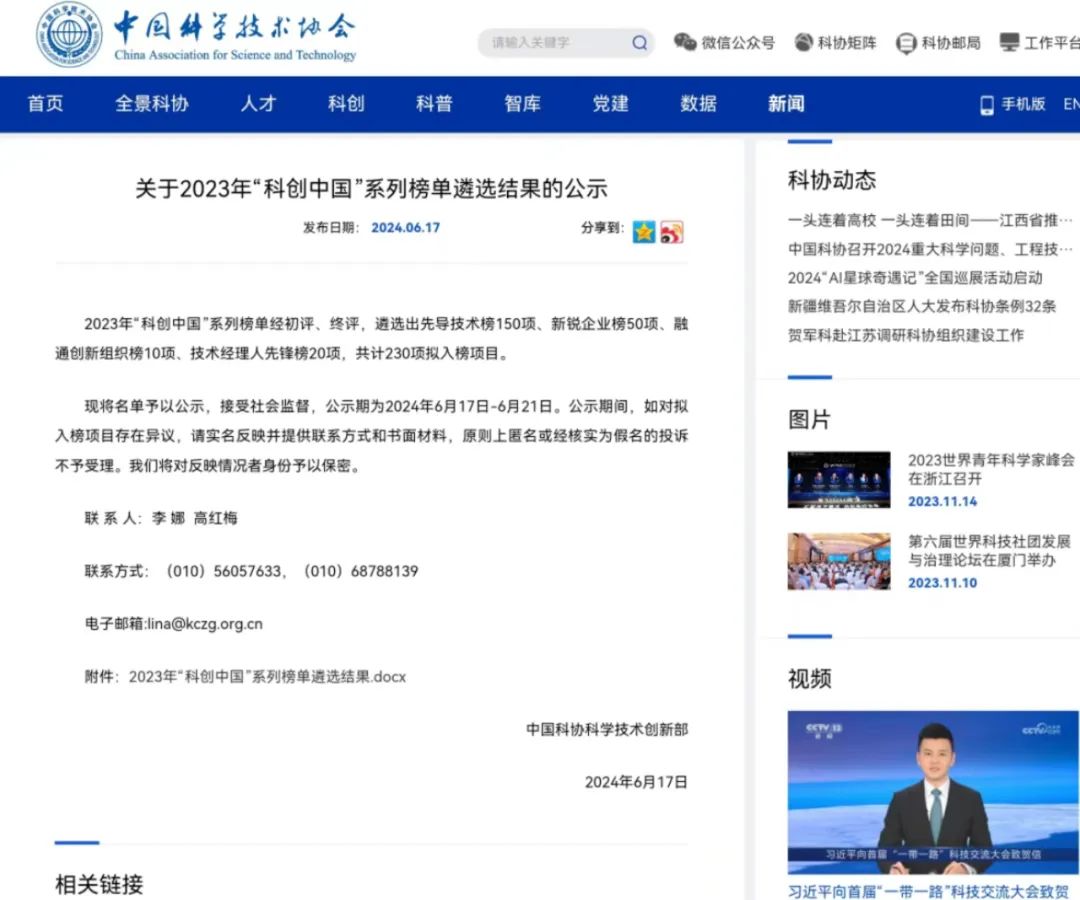The height and width of the screenshot is (900, 1080).
Task: Open 世界青年科学家峰会 photo thumbnail
Action: (838, 480)
